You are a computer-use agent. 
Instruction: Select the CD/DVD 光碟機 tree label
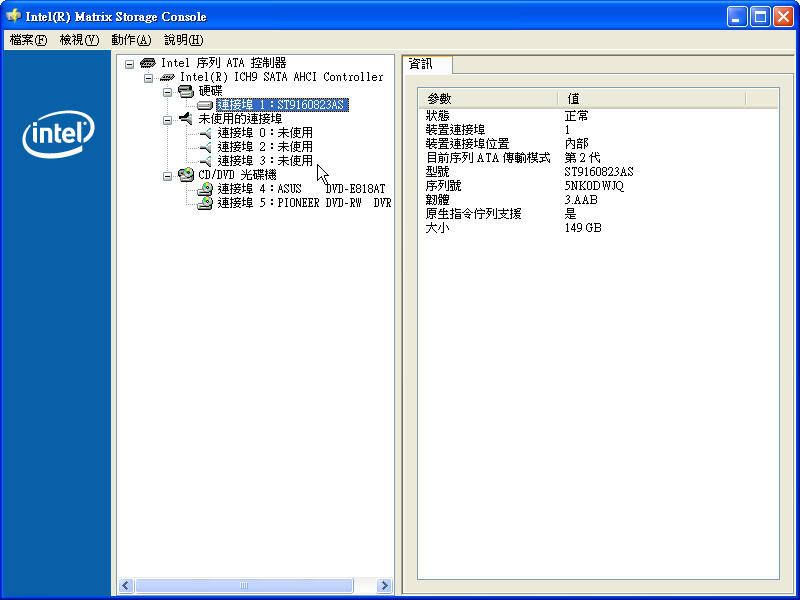pyautogui.click(x=237, y=174)
